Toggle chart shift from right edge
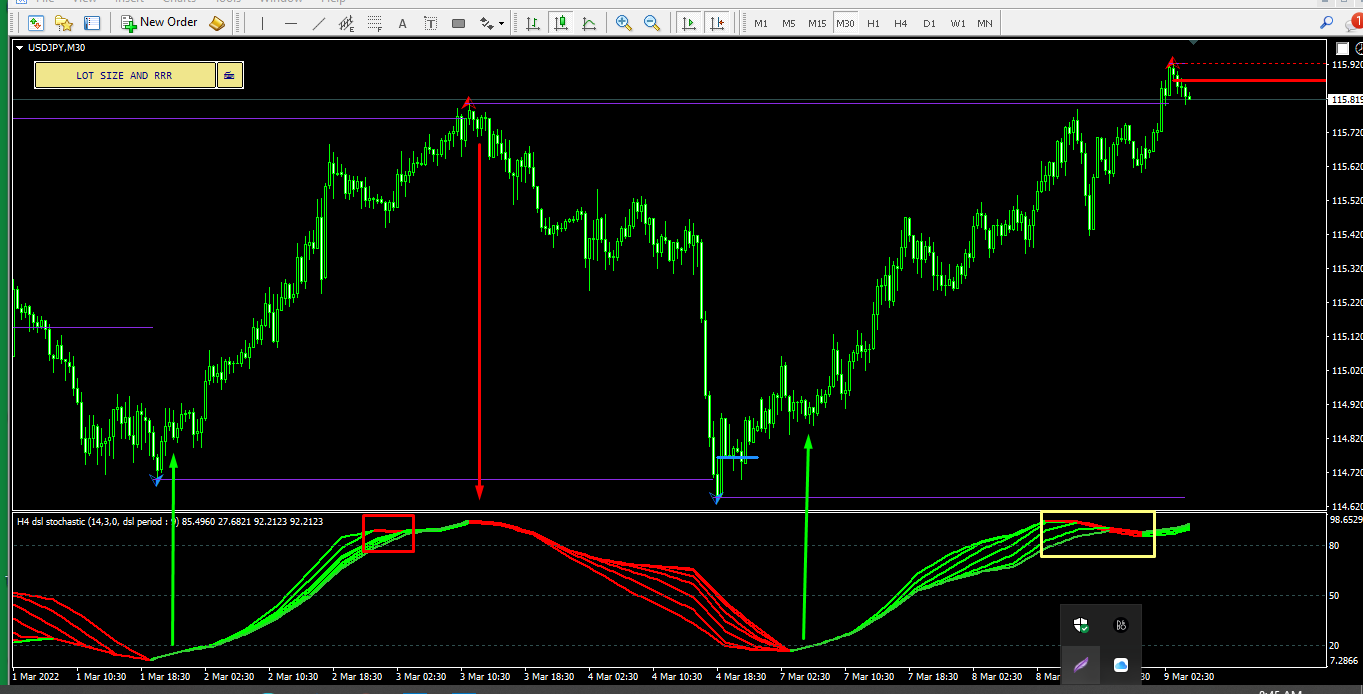Screen dimensions: 1363x694 [x=716, y=22]
